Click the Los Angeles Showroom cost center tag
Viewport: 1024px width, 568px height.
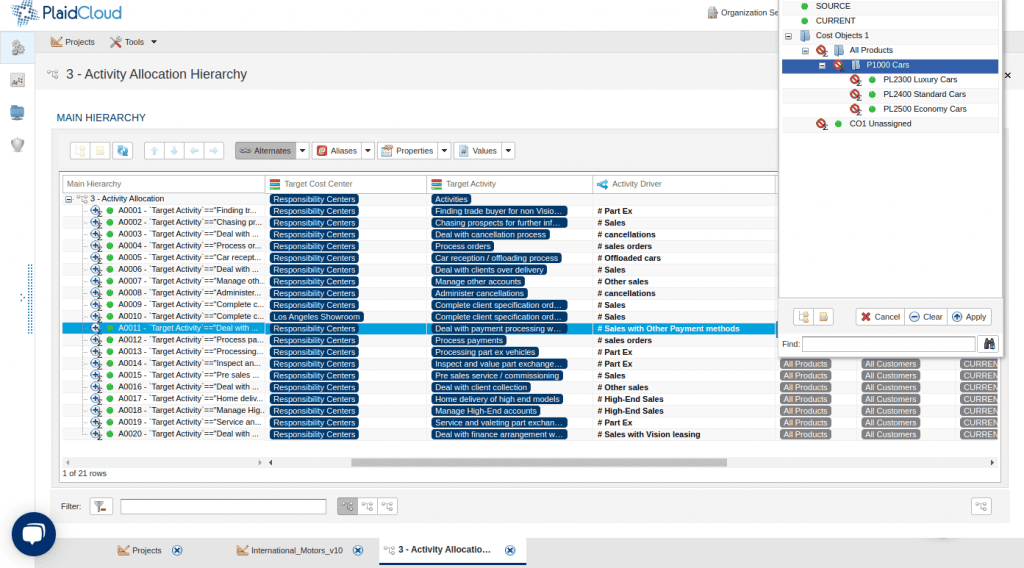pyautogui.click(x=317, y=317)
